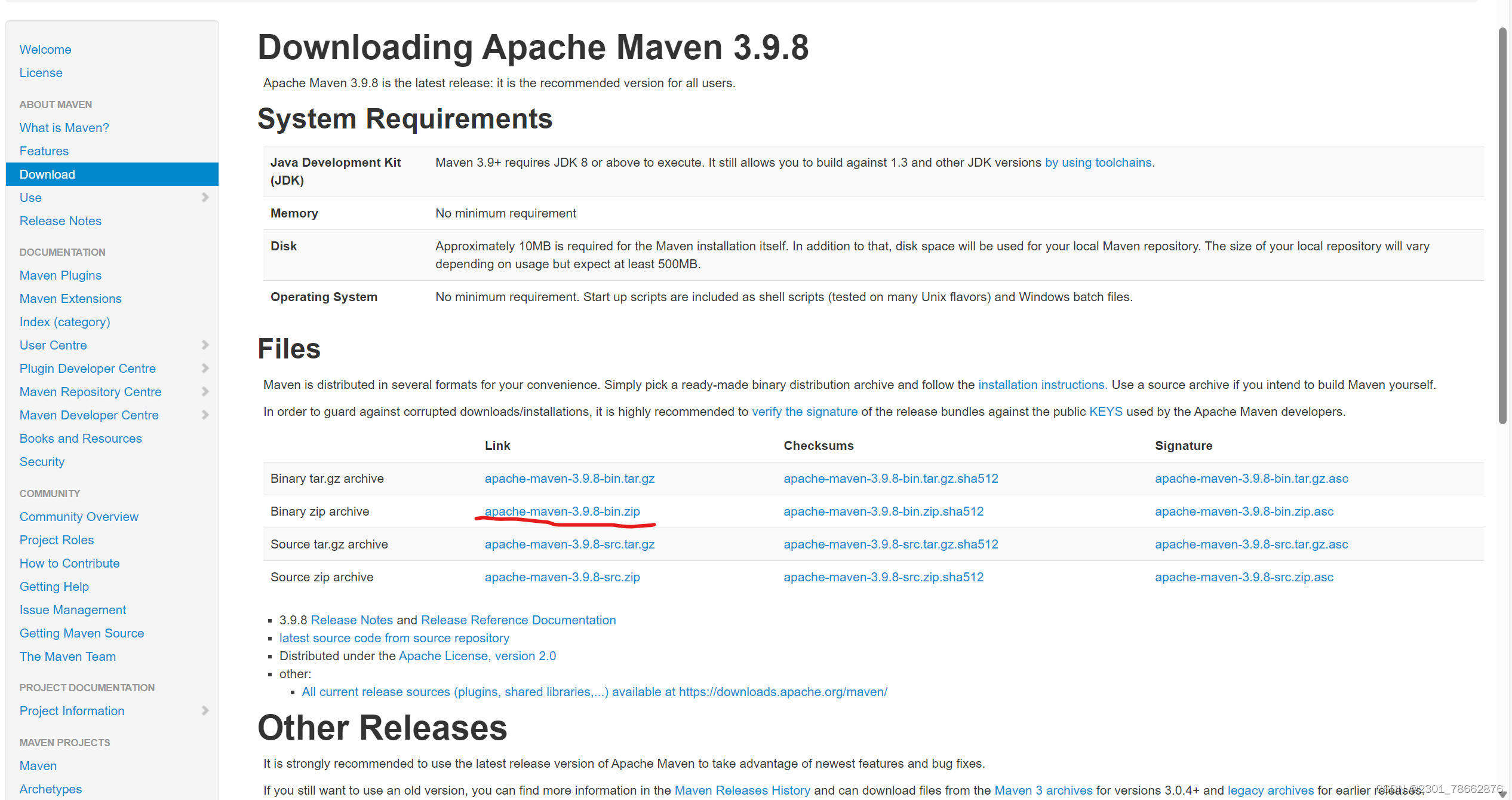Image resolution: width=1512 pixels, height=800 pixels.
Task: Open the Welcome sidebar link
Action: click(45, 50)
